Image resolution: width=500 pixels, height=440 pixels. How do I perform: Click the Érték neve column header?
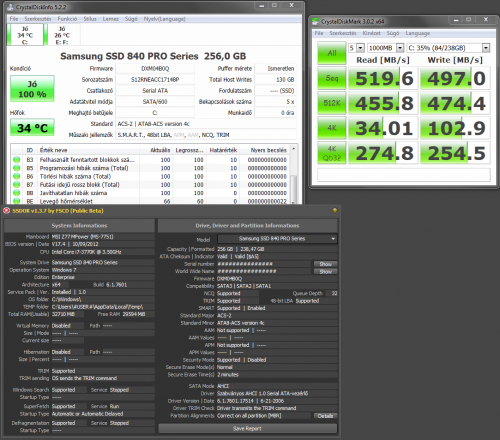(88, 150)
